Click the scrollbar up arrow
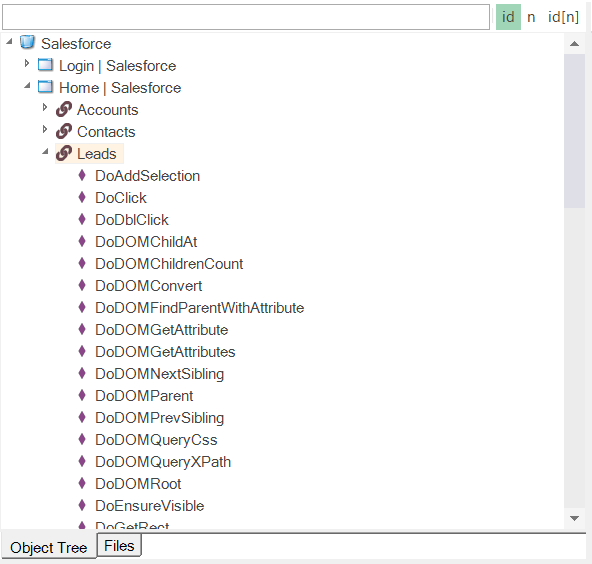Screen dimensions: 592x564 pyautogui.click(x=575, y=44)
